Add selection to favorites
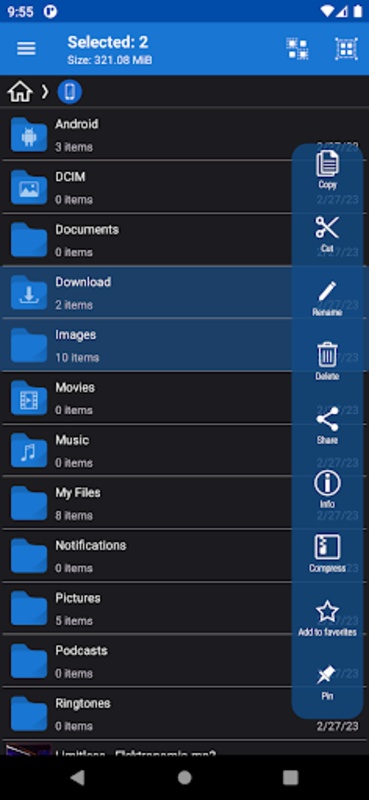This screenshot has width=369, height=800. coord(327,617)
